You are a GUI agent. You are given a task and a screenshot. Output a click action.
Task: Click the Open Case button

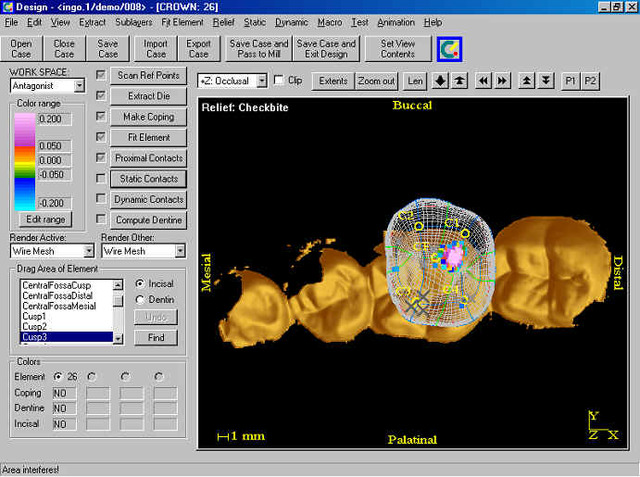[21, 49]
